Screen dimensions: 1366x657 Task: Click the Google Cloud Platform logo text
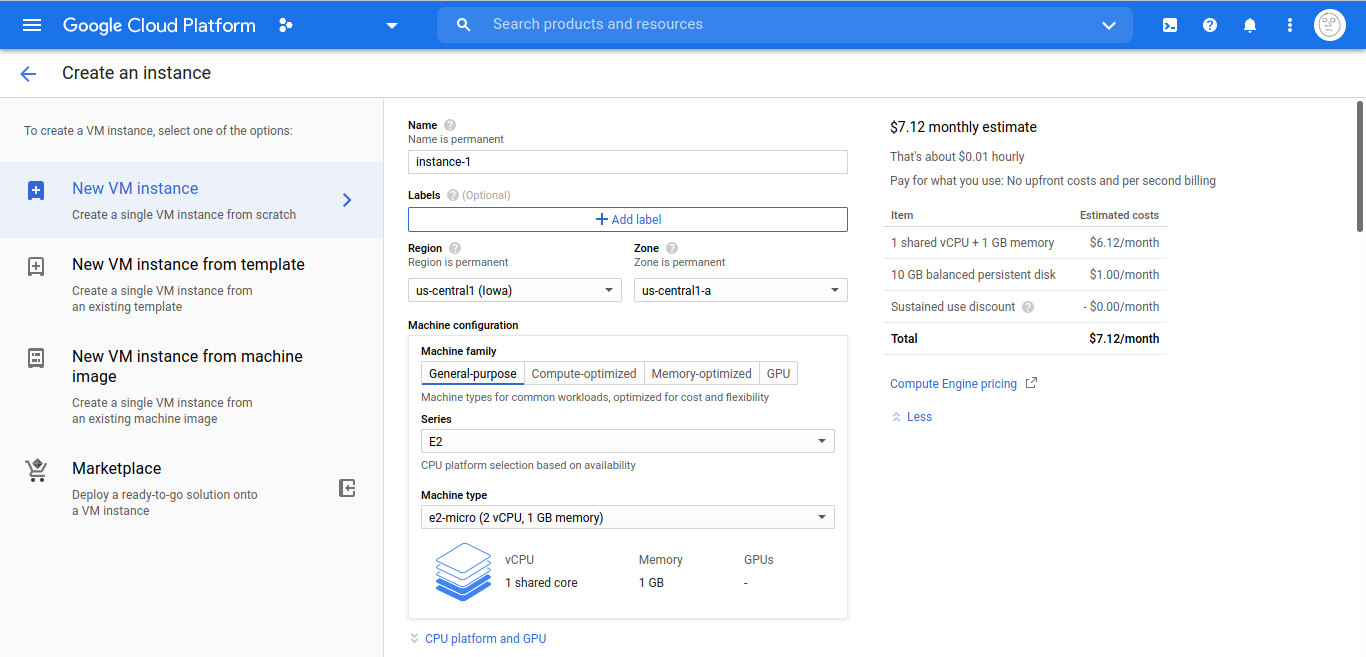tap(159, 25)
